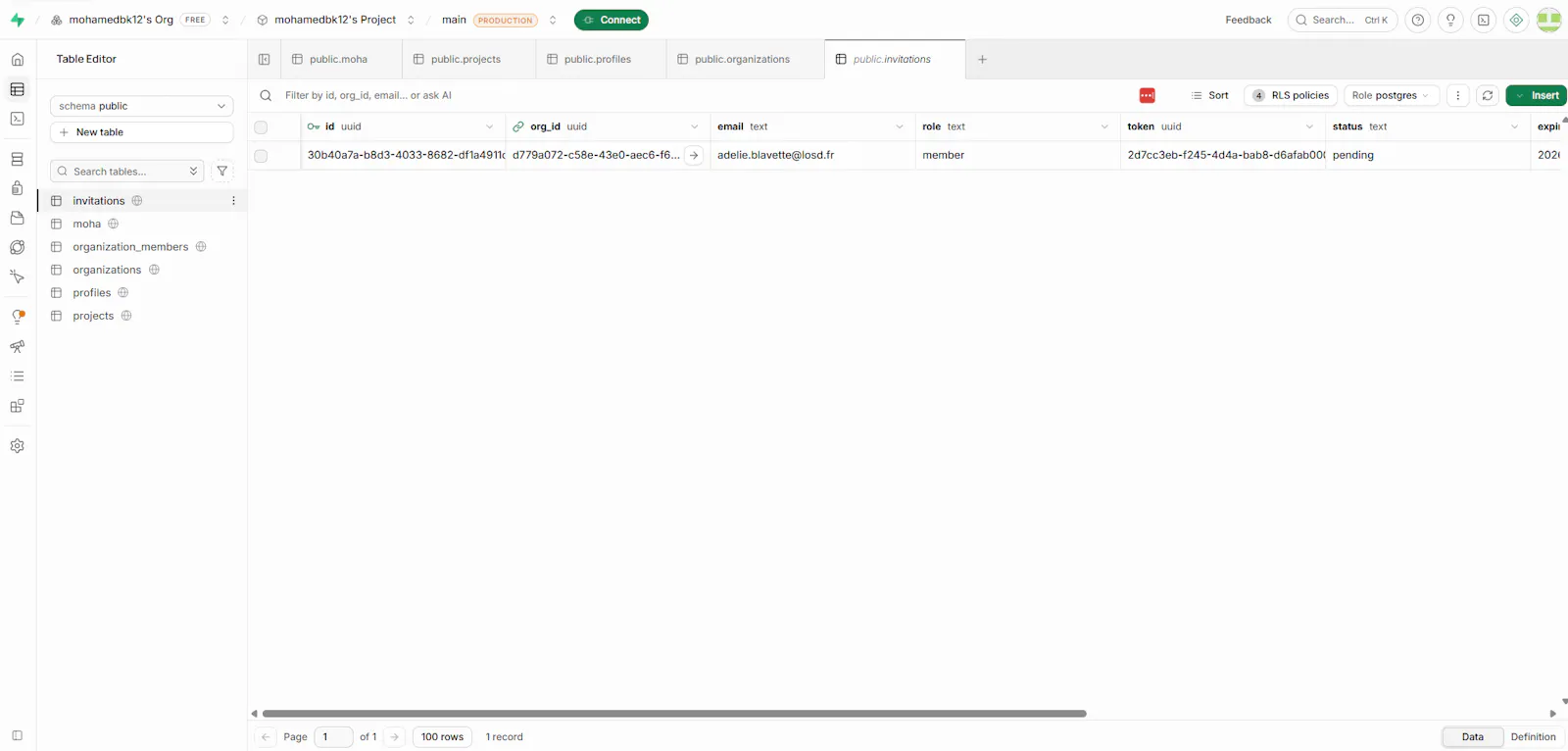Open Project Settings gear icon
This screenshot has height=751, width=1568.
(x=18, y=446)
